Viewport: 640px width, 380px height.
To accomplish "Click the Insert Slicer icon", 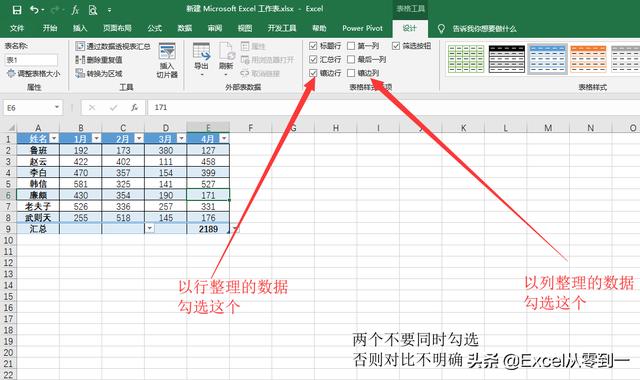I will click(167, 52).
